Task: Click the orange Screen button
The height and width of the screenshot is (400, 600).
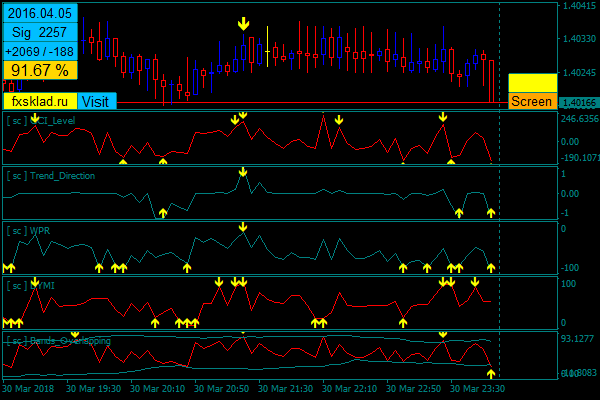Action: 532,101
